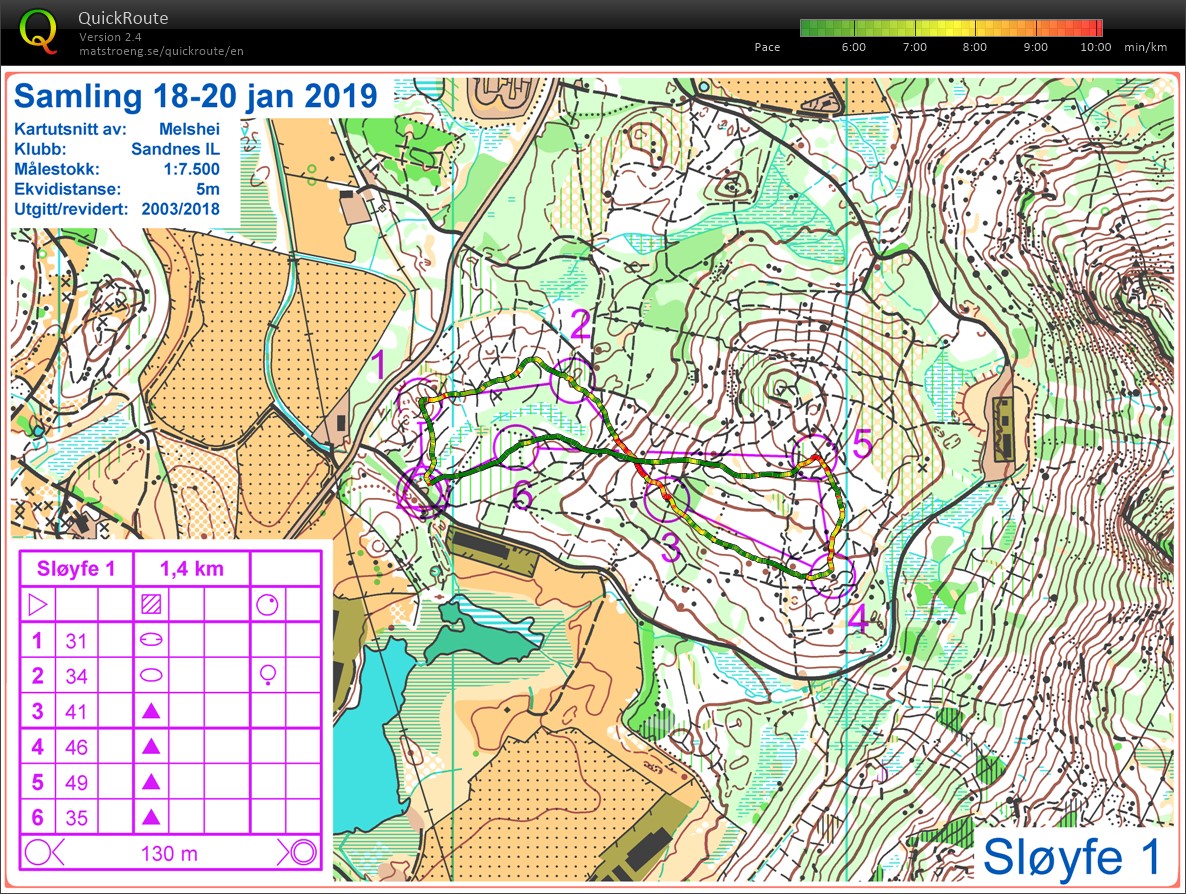Click control circle 3 on the map
The height and width of the screenshot is (894, 1186).
point(666,499)
